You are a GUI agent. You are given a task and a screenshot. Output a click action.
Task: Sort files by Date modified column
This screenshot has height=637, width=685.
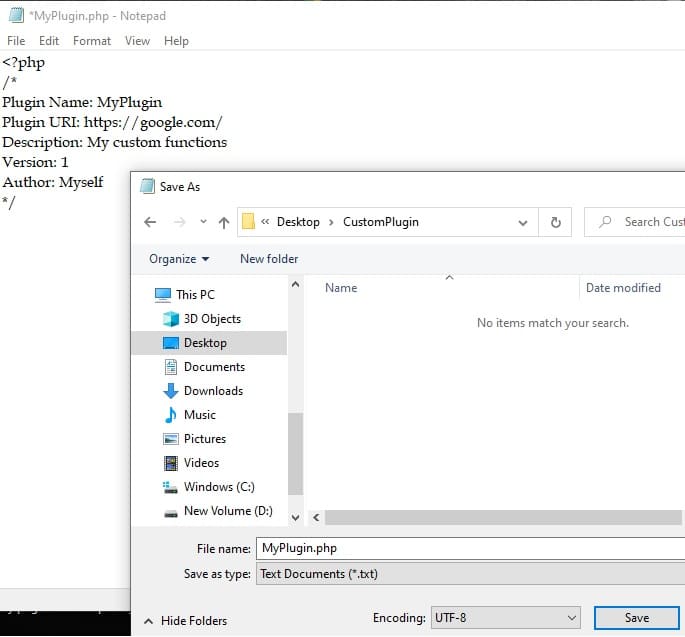pos(623,288)
